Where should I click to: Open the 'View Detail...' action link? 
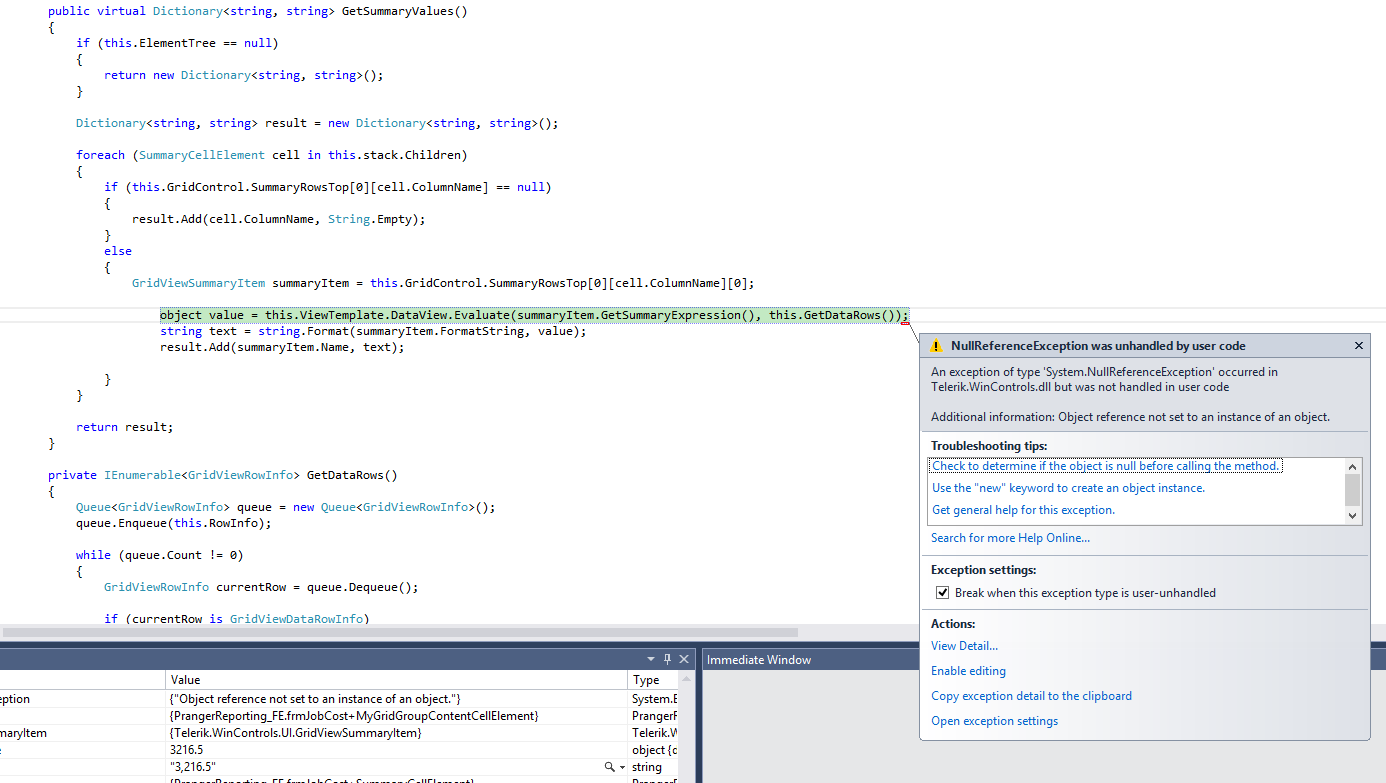click(x=964, y=646)
